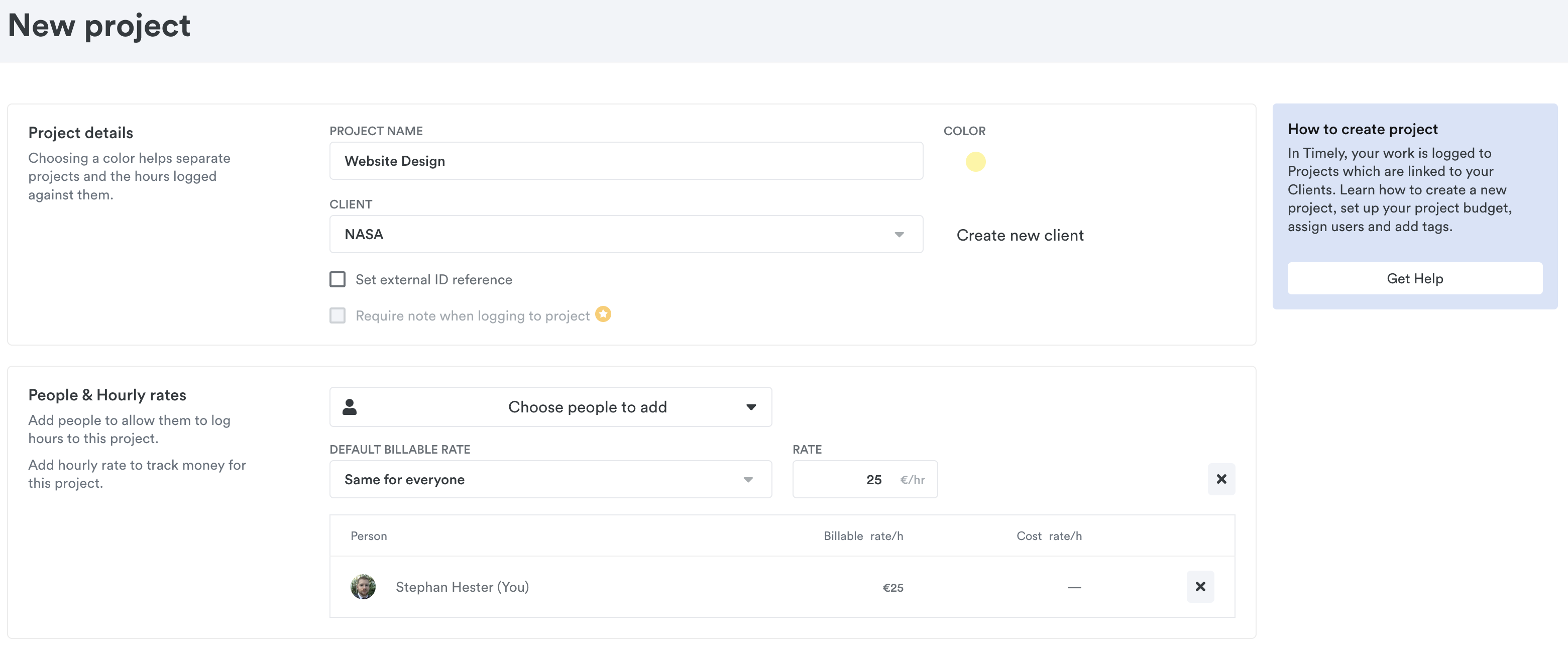Select the Person column header
This screenshot has height=645, width=1568.
[368, 536]
